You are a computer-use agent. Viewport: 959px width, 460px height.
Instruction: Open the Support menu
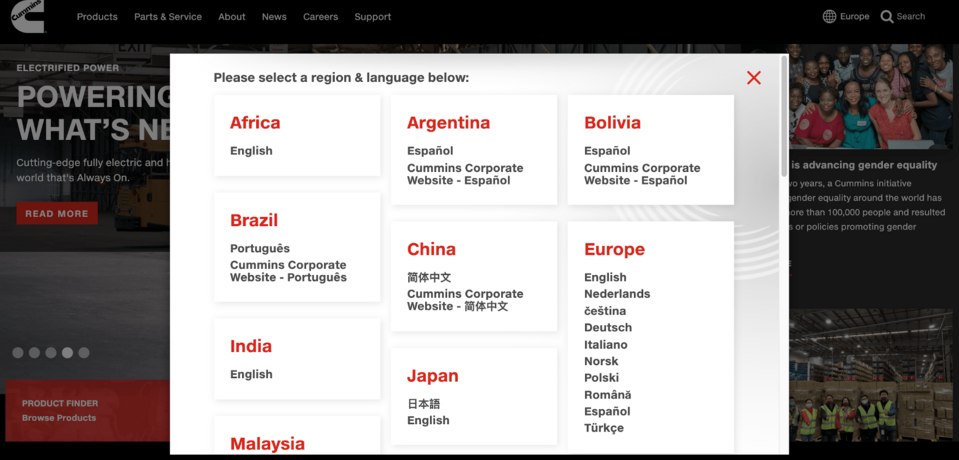click(372, 17)
